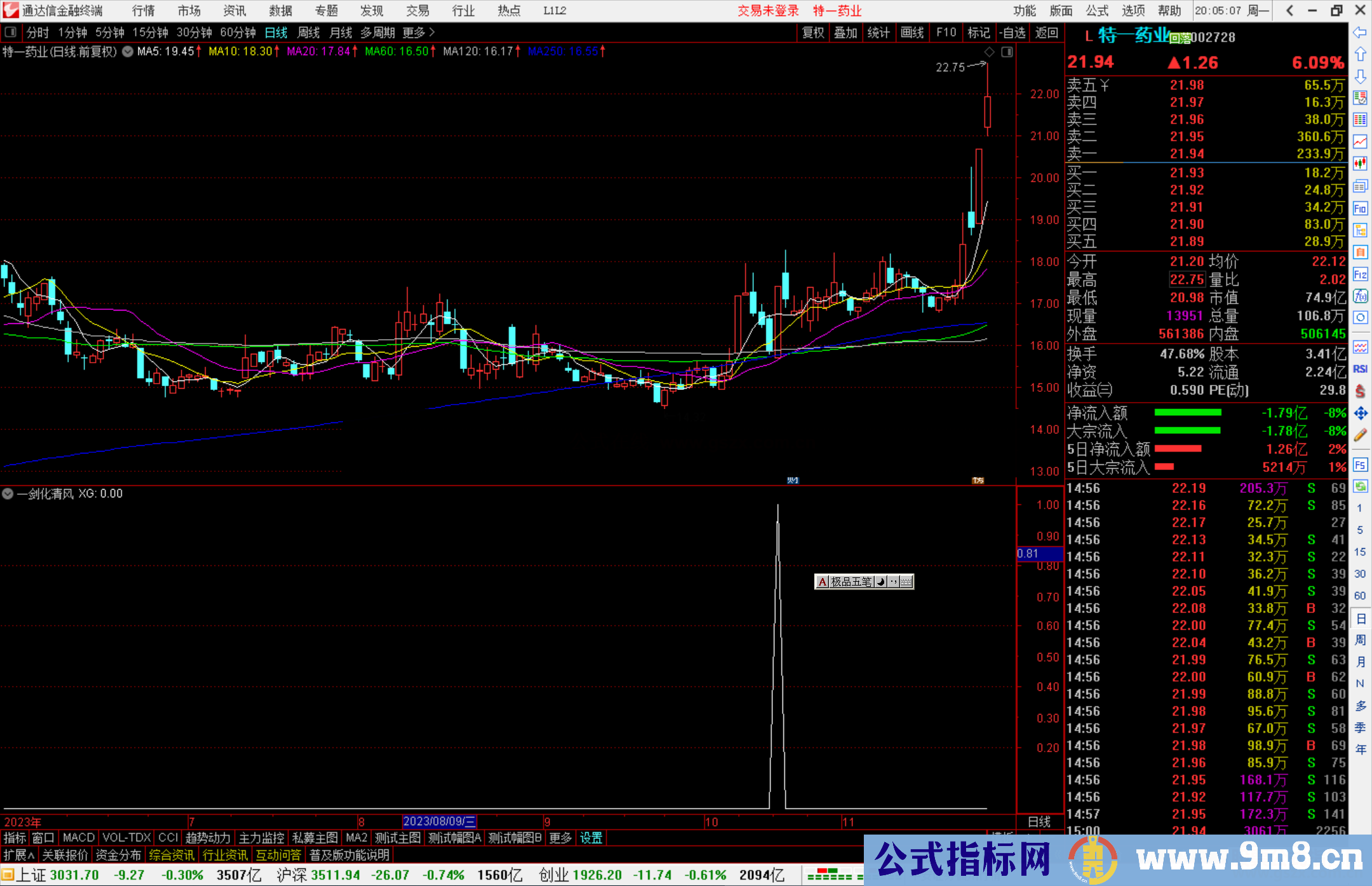Select the pencil drawing tool icon
1372x886 pixels.
1360,435
